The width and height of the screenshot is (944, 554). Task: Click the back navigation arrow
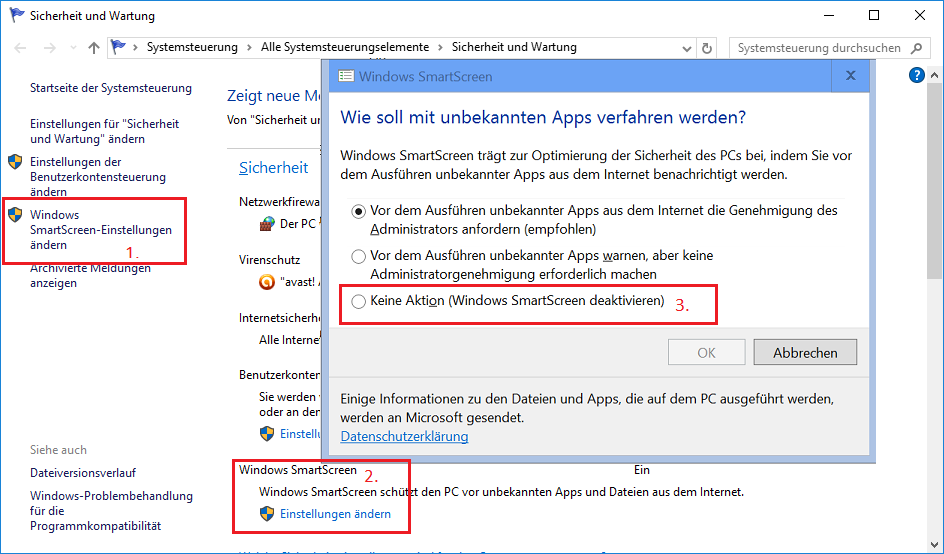(x=20, y=48)
